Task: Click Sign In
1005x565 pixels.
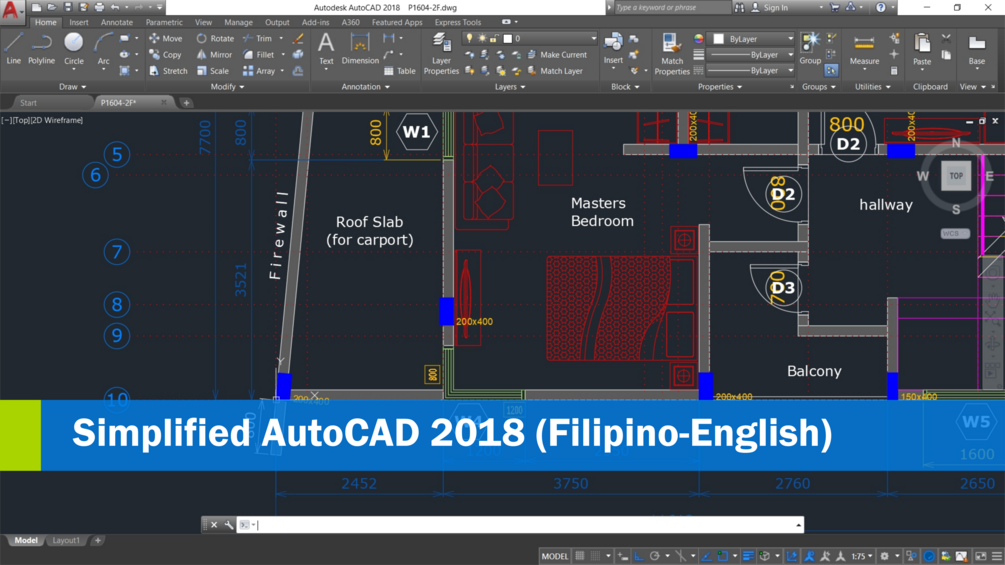Action: [x=769, y=7]
